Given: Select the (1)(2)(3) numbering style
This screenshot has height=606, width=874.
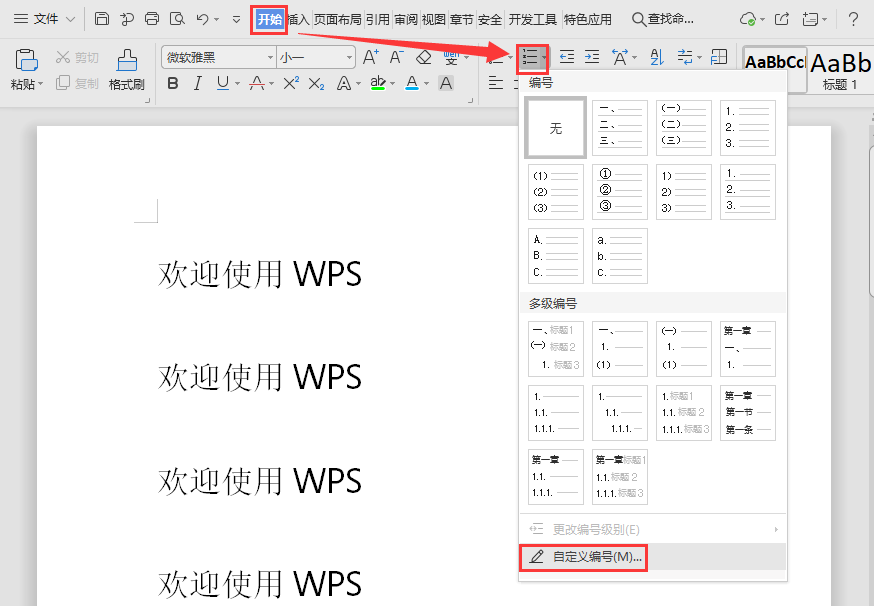Looking at the screenshot, I should click(x=556, y=192).
